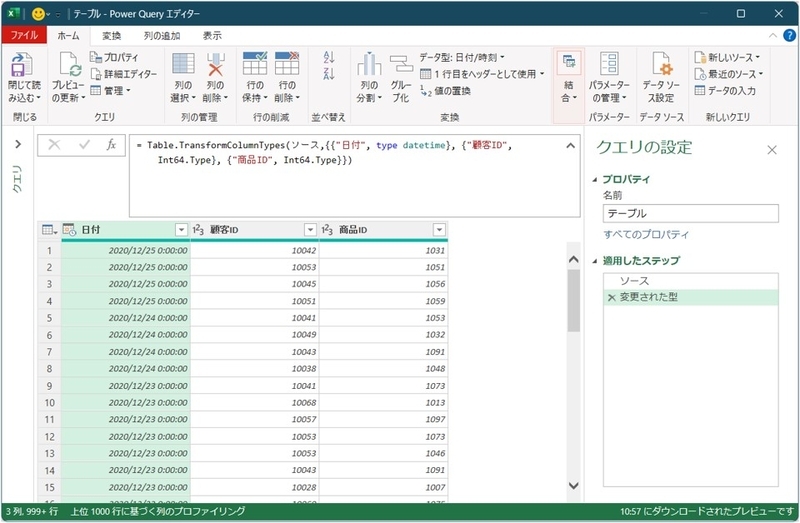Click inside the formula bar text

[354, 176]
